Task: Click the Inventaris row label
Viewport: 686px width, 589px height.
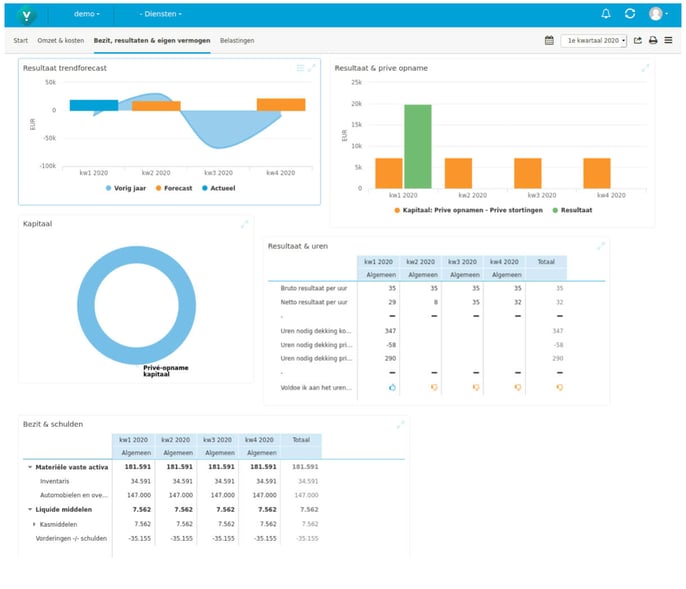Action: point(55,481)
